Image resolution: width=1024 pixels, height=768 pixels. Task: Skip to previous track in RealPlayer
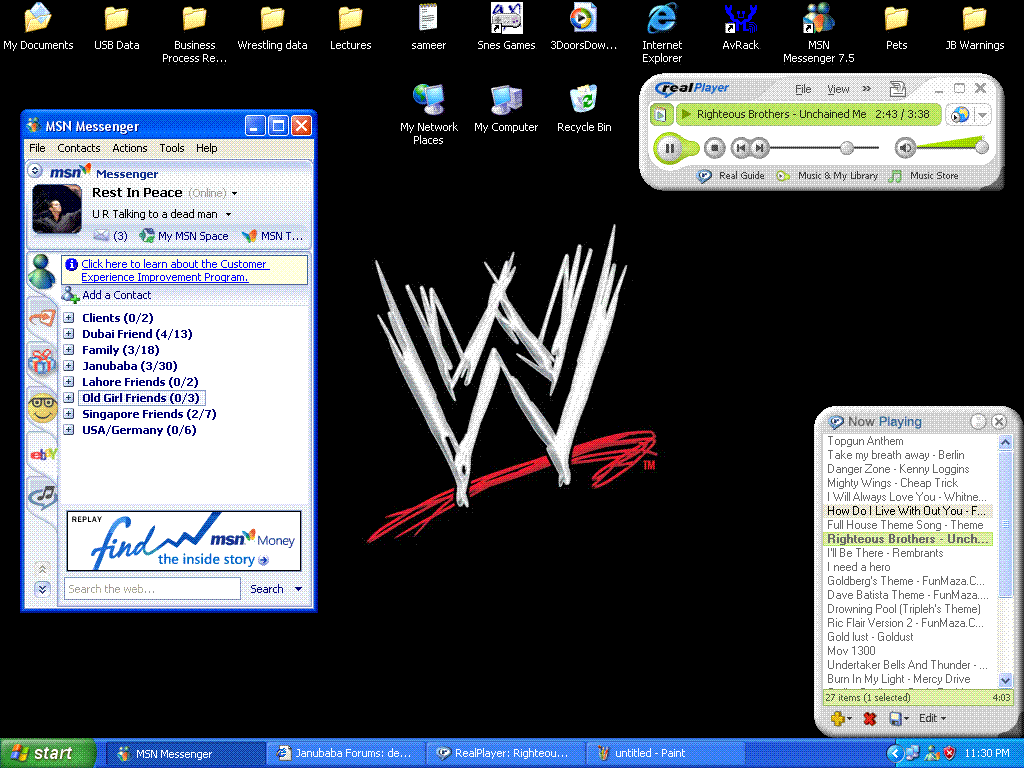[740, 148]
